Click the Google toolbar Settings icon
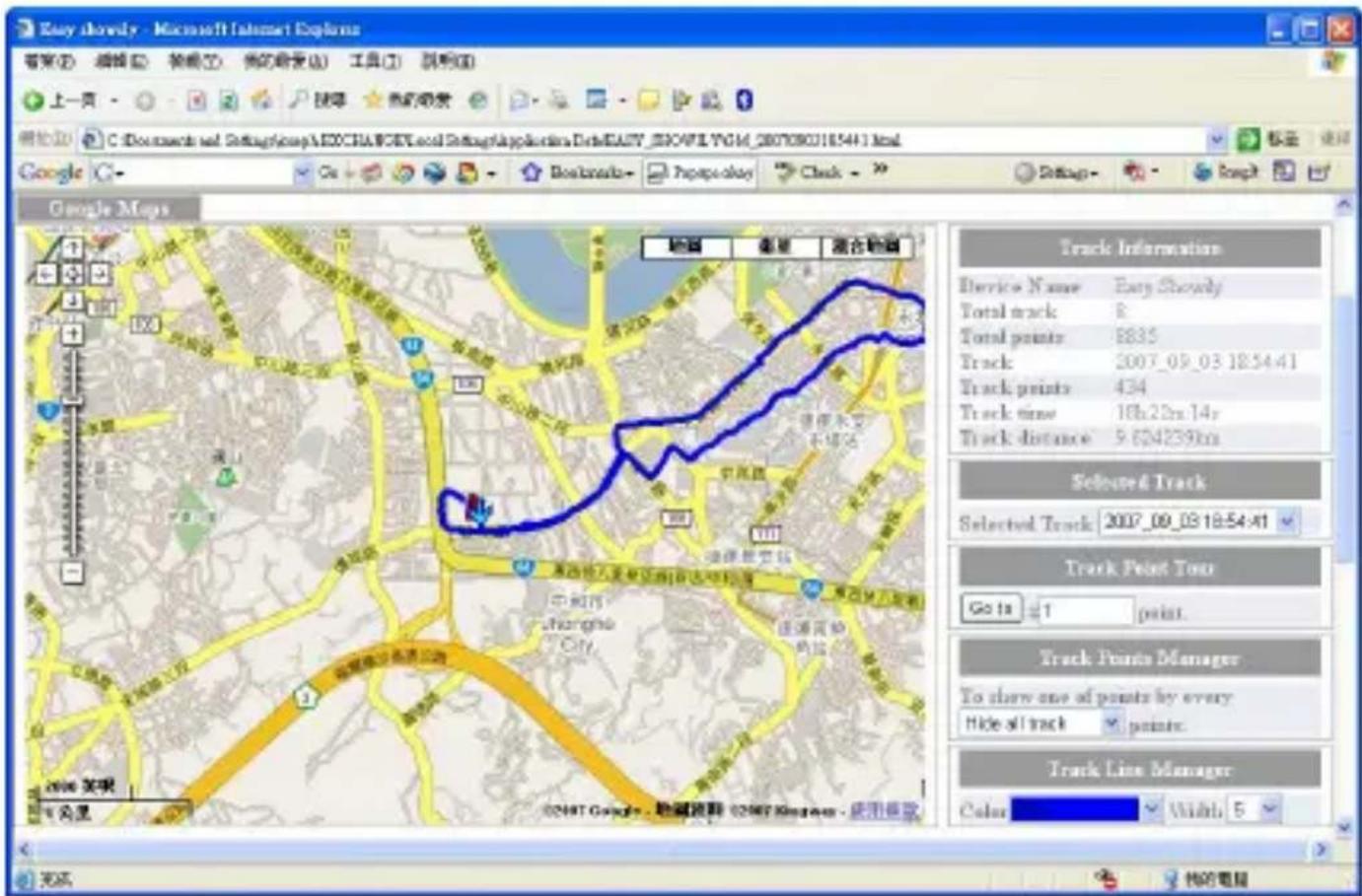This screenshot has width=1362, height=896. [1025, 172]
